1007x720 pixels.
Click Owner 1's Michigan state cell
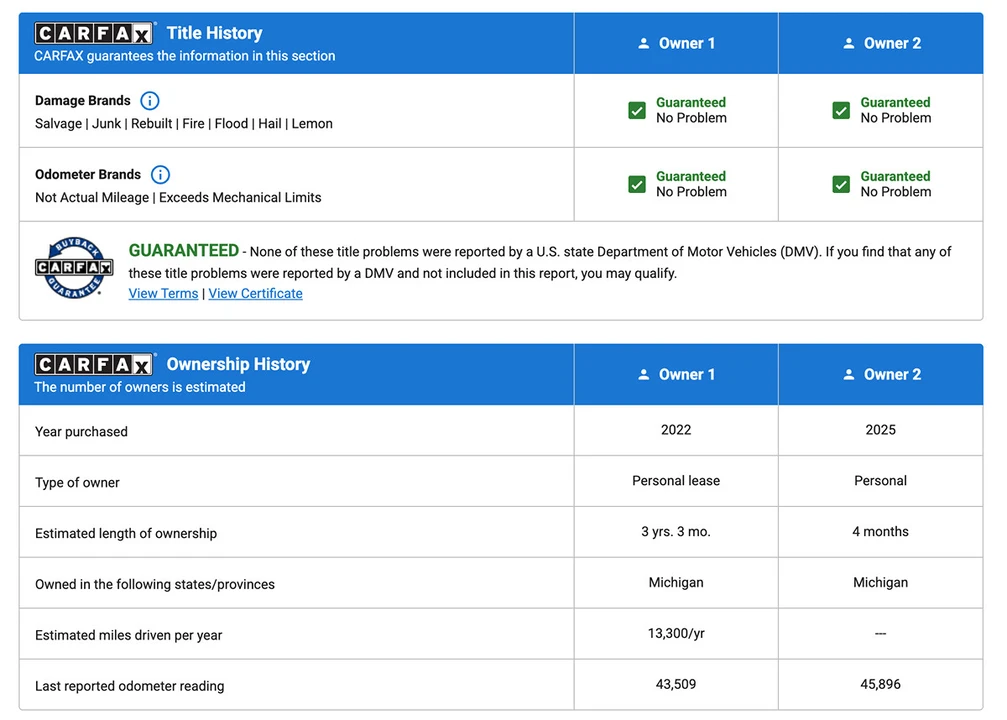click(x=676, y=583)
